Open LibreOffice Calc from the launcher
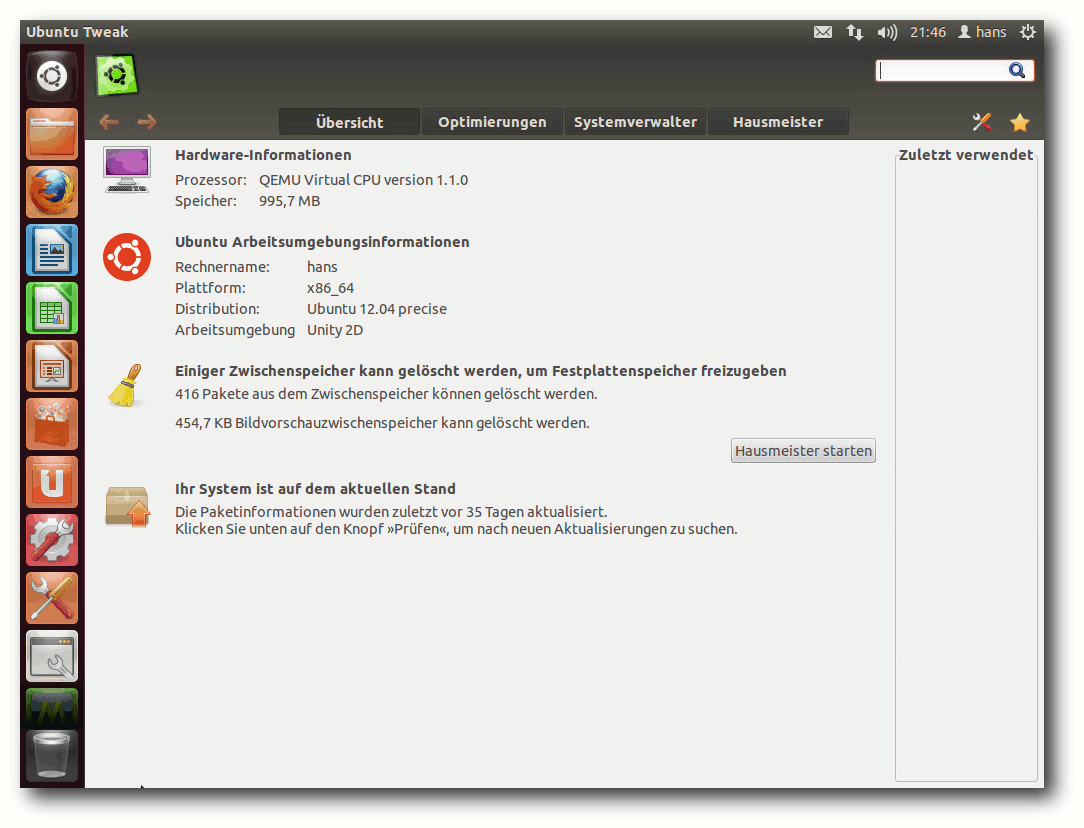The width and height of the screenshot is (1084, 828). (52, 308)
